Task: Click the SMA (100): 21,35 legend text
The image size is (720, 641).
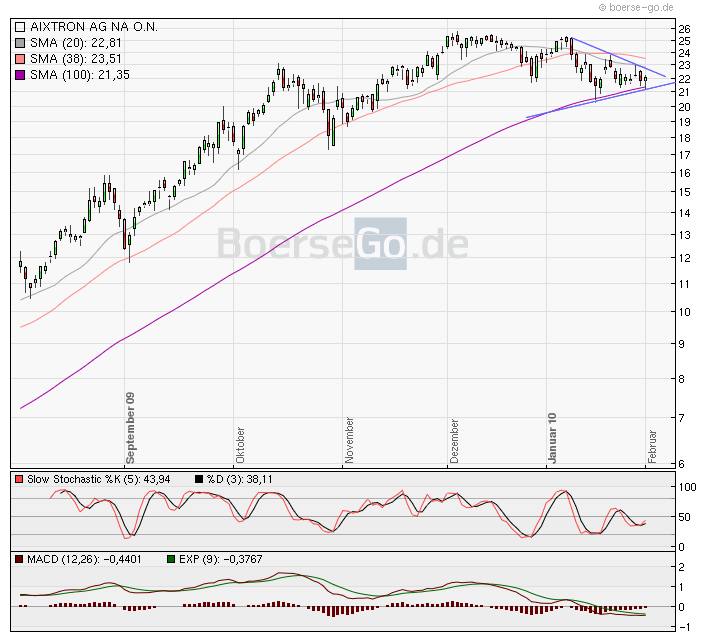Action: click(x=79, y=75)
